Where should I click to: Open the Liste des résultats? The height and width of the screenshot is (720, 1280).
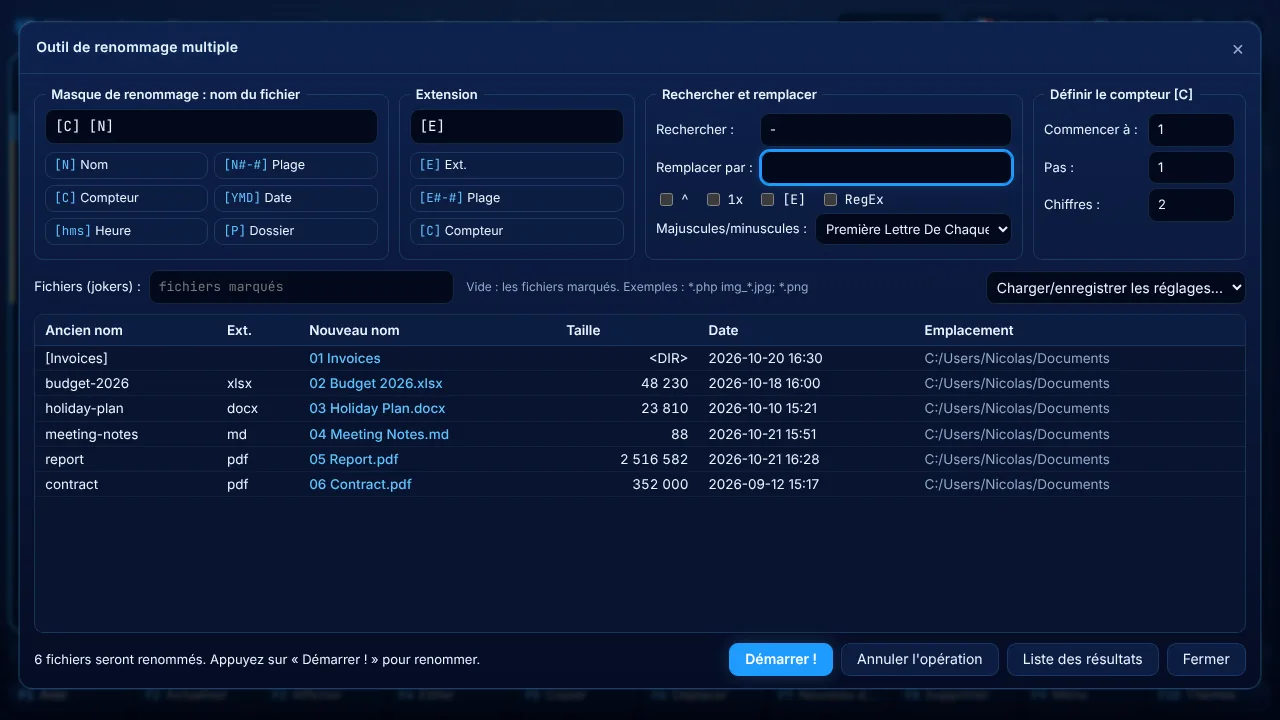[1082, 660]
